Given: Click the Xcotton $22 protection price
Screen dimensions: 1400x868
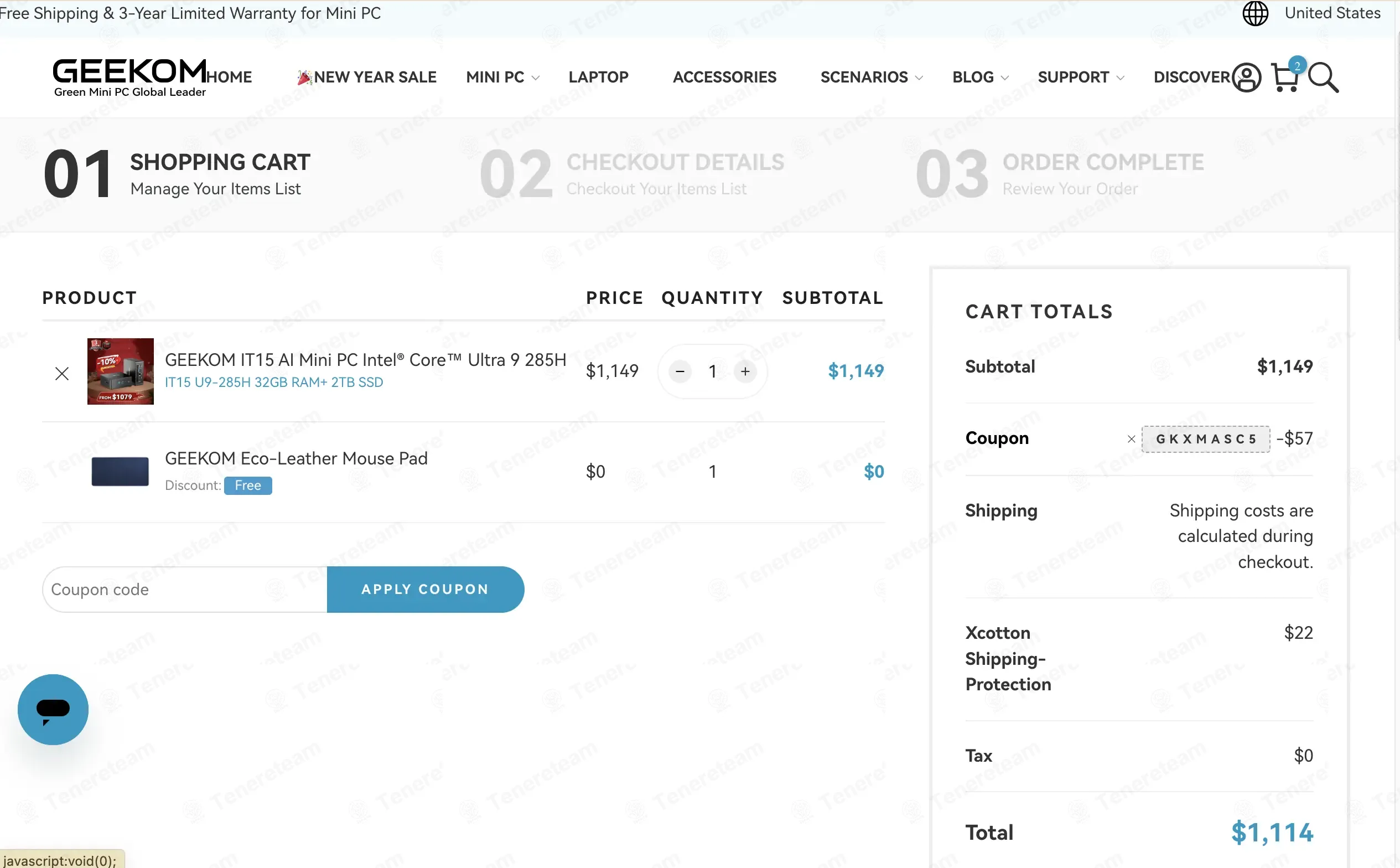Looking at the screenshot, I should [1298, 633].
